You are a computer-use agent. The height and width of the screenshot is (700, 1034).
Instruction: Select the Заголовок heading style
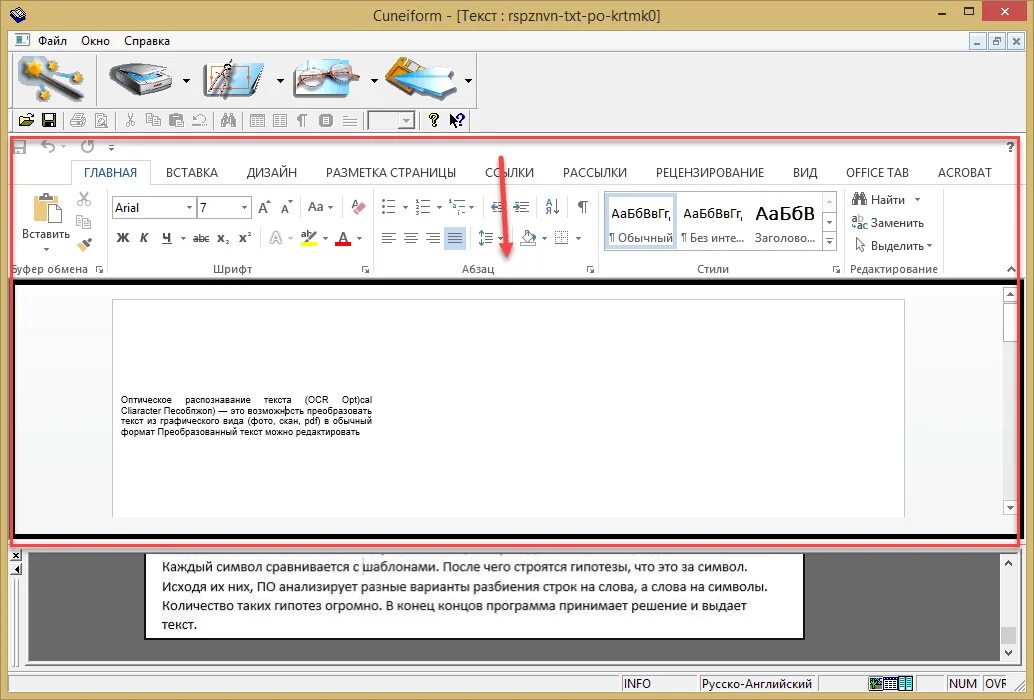click(x=785, y=222)
